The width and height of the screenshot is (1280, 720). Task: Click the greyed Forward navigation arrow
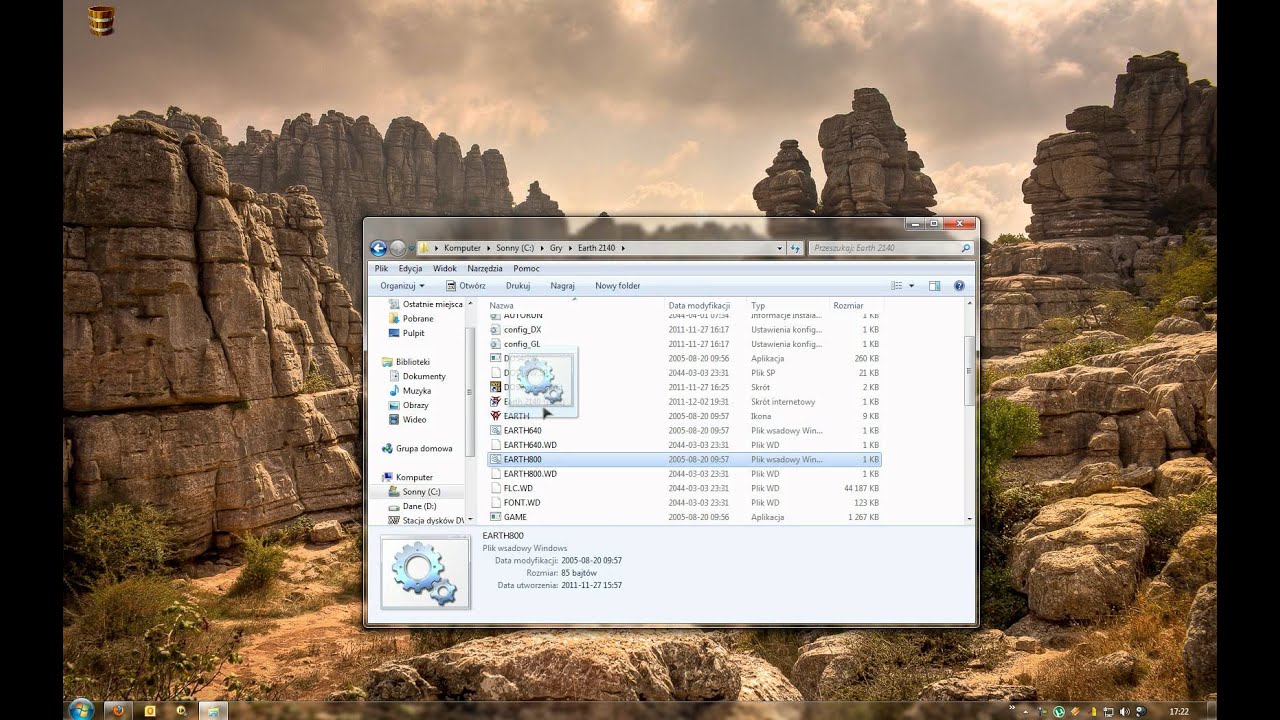[397, 248]
